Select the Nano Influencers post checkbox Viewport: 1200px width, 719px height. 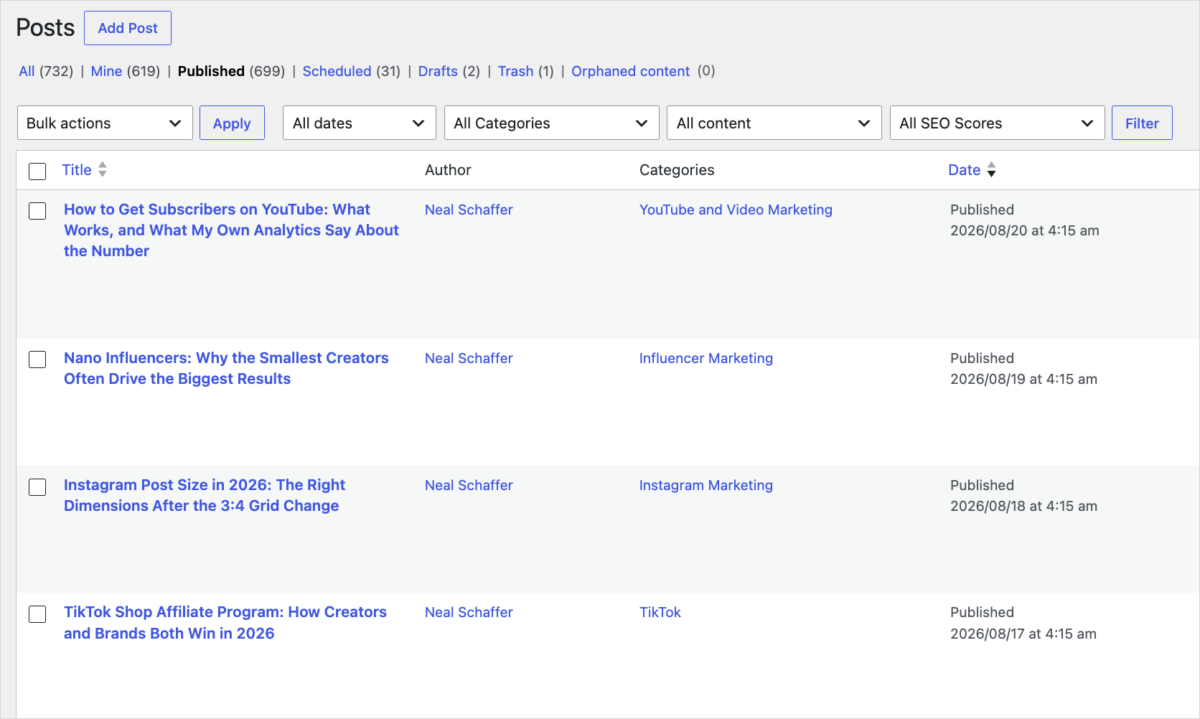pos(37,359)
